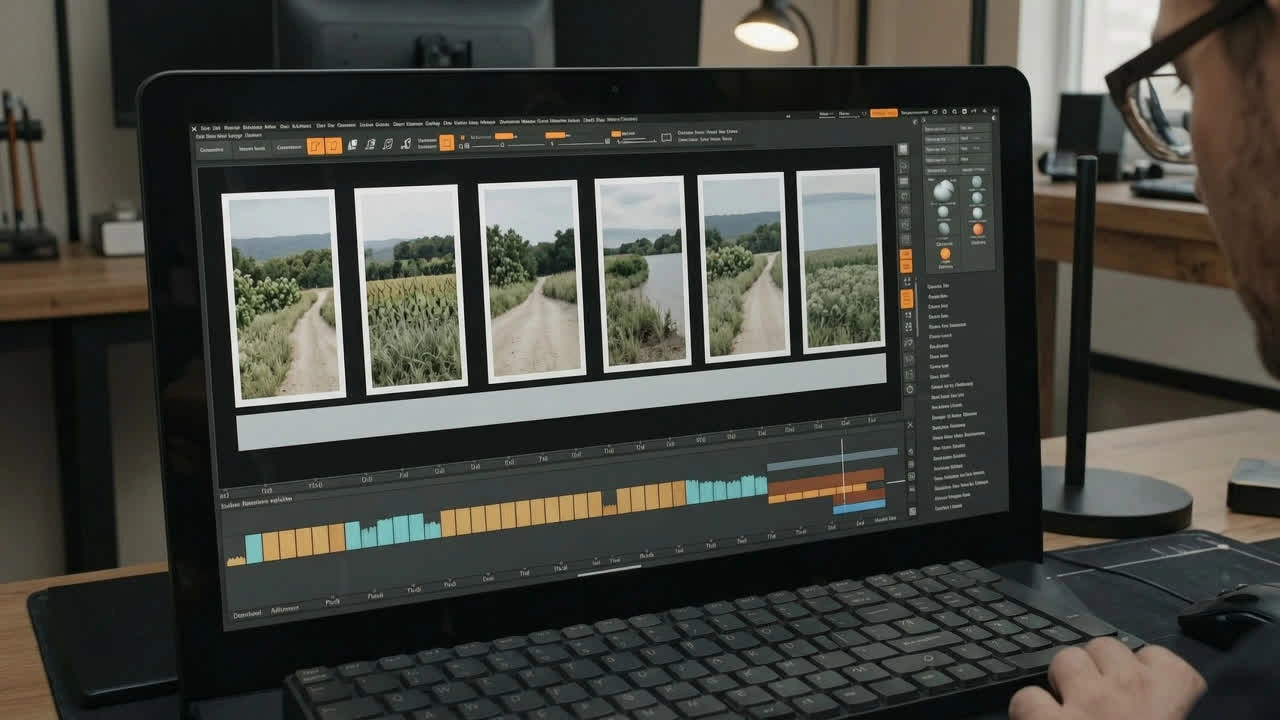Viewport: 1280px width, 720px height.
Task: Select the long grey-blue bar above the orange tracks
Action: [x=832, y=459]
